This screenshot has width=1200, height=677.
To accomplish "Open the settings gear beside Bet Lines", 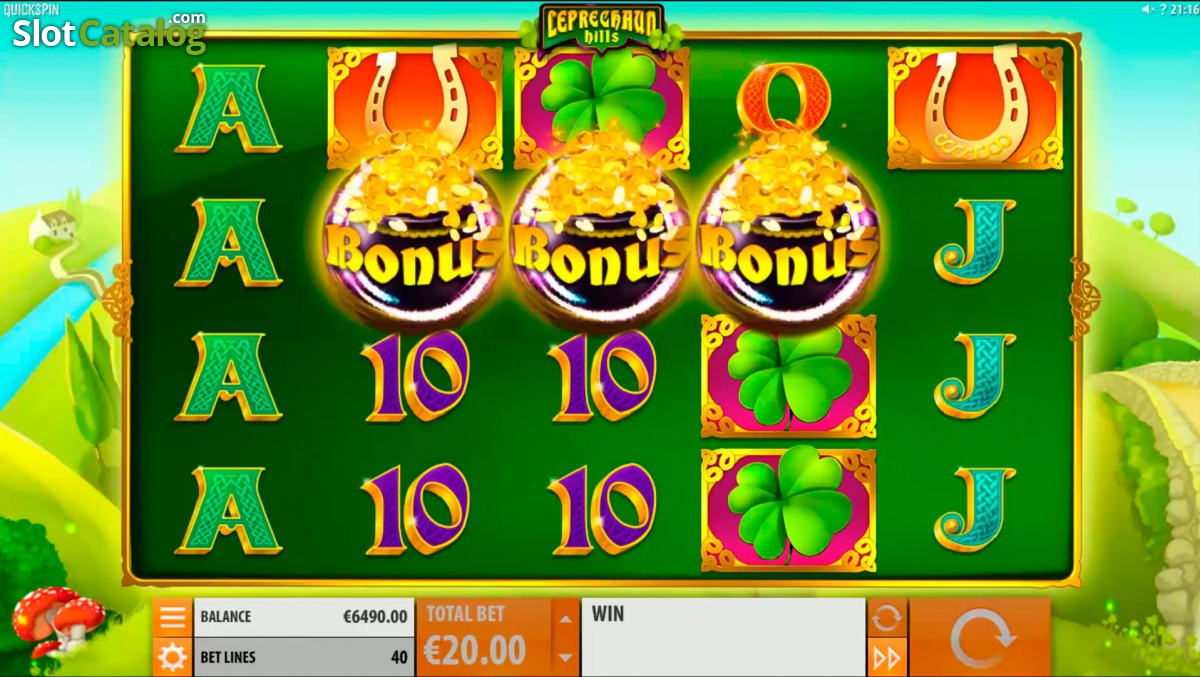I will click(x=173, y=657).
